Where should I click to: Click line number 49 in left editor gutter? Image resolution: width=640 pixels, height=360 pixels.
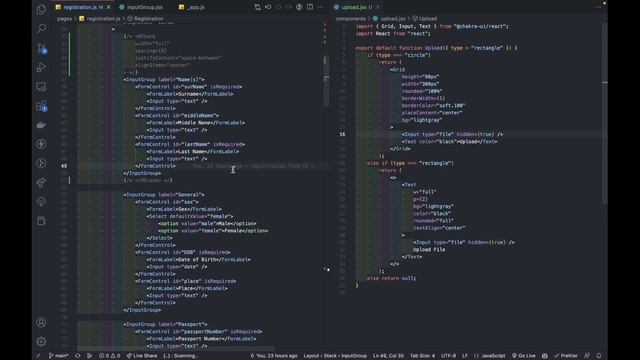pyautogui.click(x=64, y=166)
